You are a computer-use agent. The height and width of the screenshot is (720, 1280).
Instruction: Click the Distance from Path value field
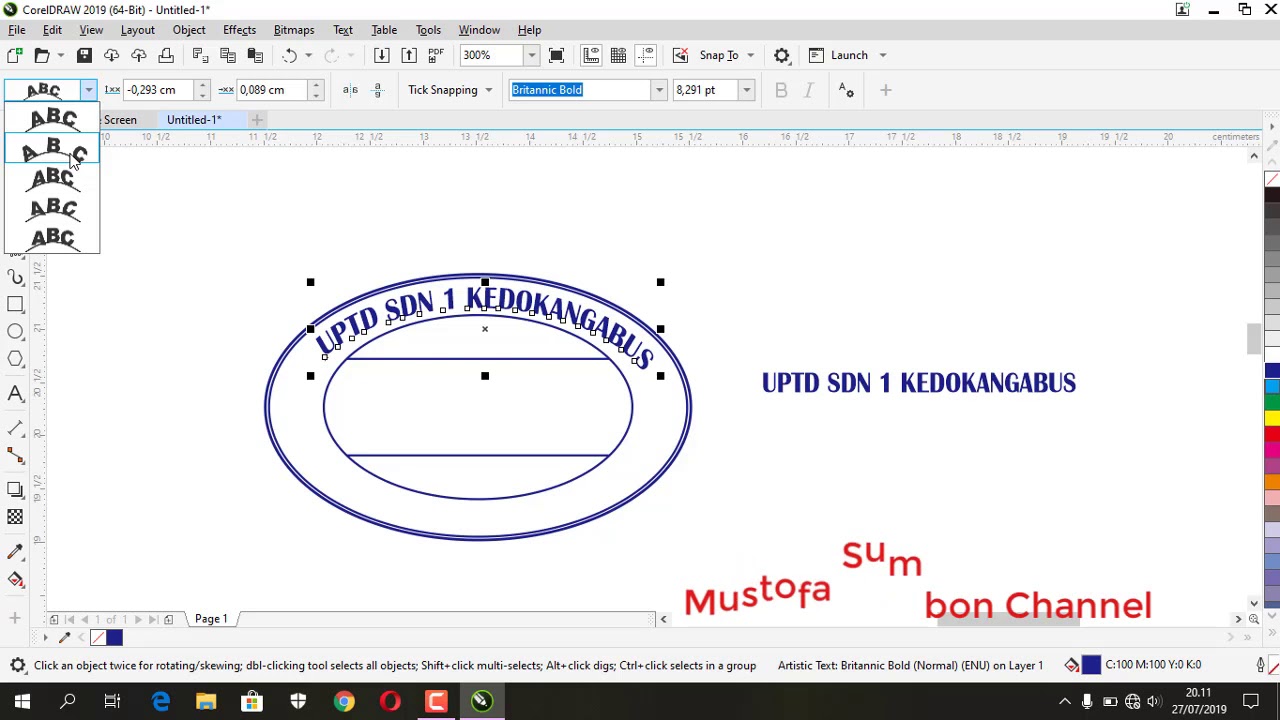157,90
